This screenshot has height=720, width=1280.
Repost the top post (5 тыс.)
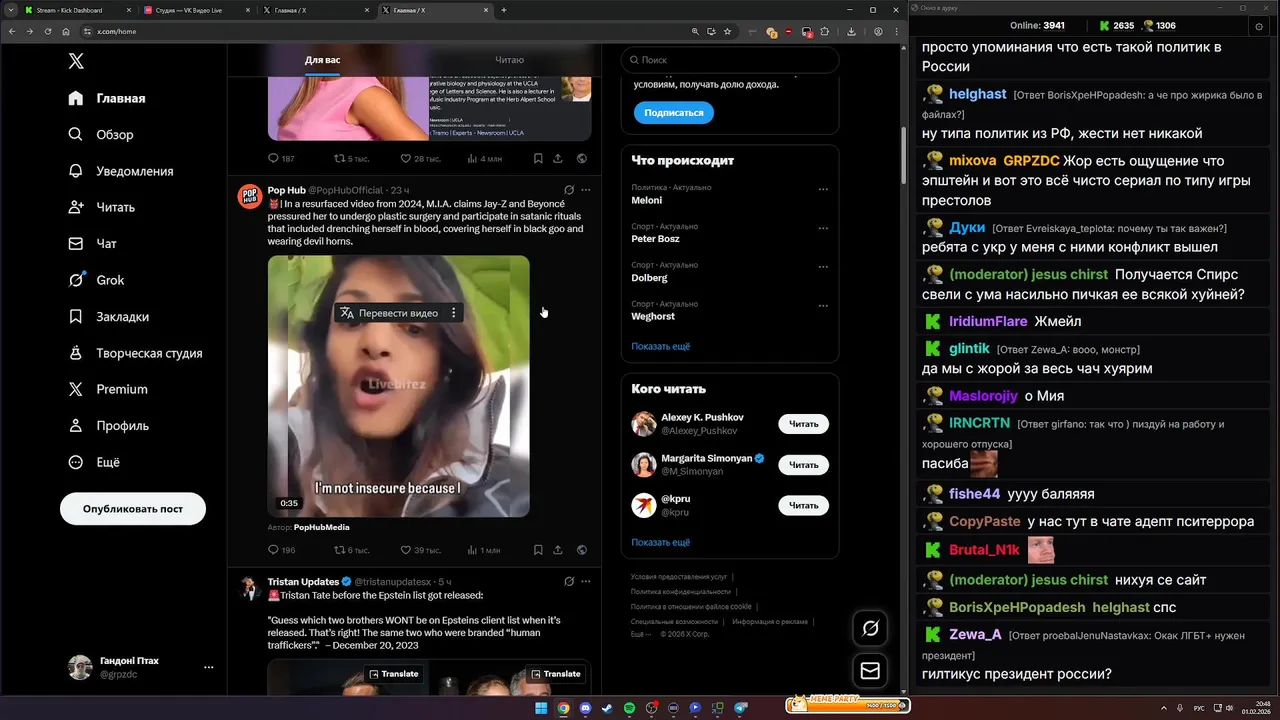pos(351,158)
